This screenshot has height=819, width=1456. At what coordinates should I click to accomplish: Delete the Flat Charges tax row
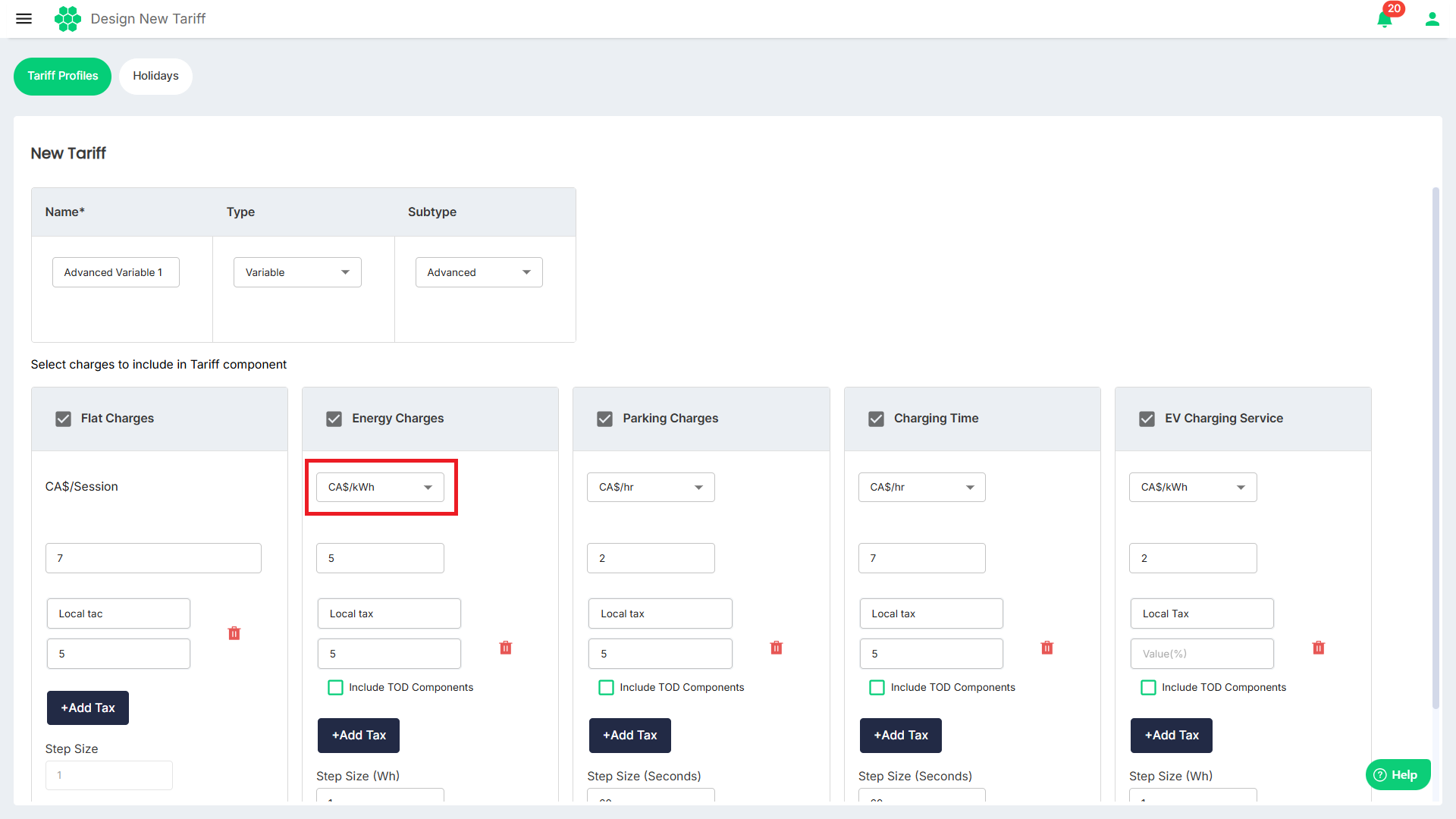click(234, 633)
